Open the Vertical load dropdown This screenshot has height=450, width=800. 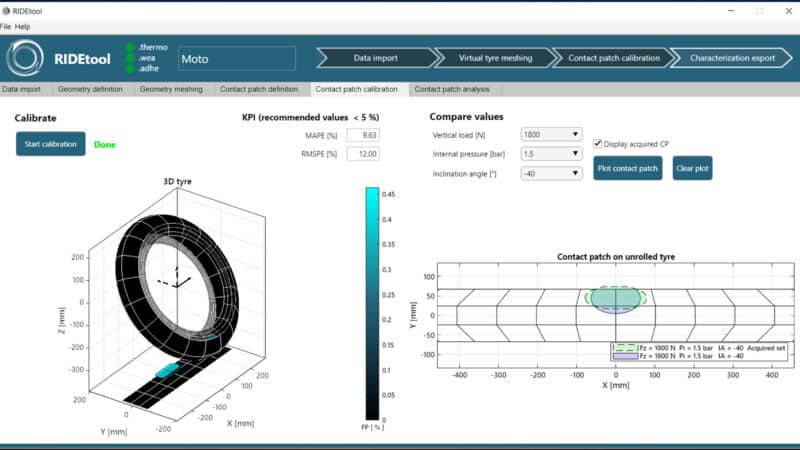tap(551, 134)
